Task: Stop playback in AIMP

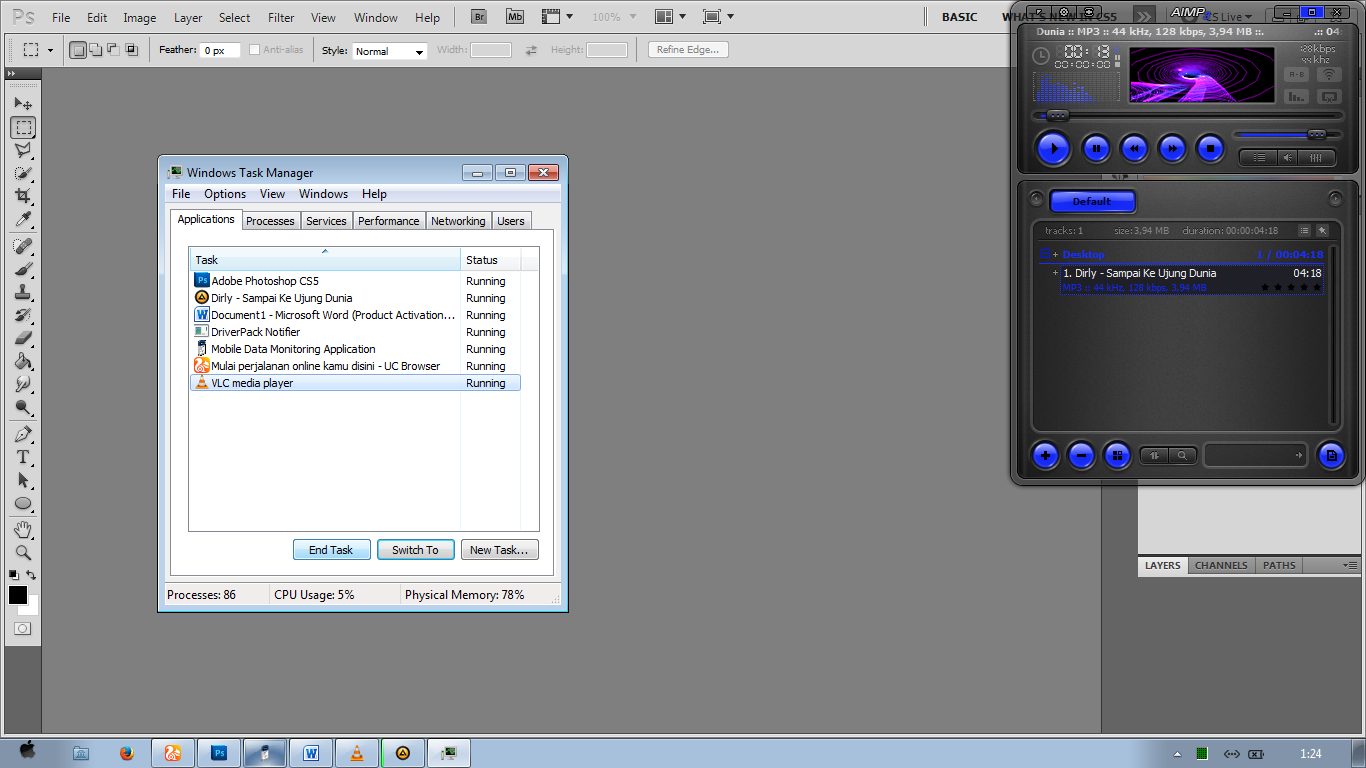Action: 1210,149
